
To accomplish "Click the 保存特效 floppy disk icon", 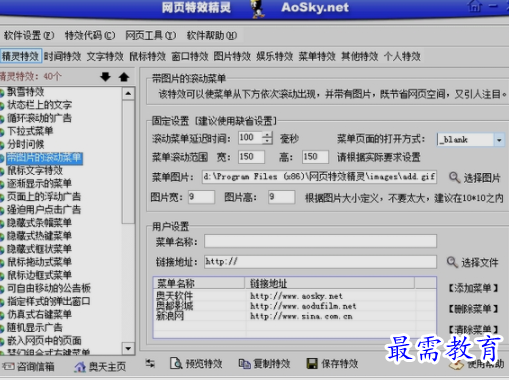I will (312, 364).
